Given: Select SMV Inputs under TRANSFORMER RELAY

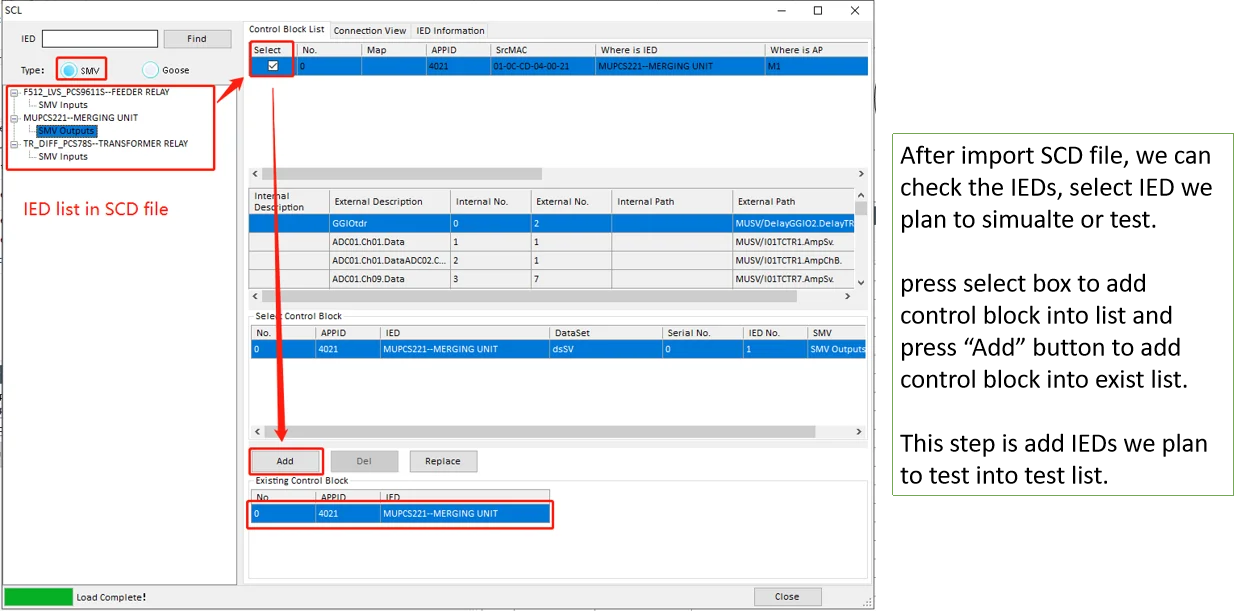Looking at the screenshot, I should 63,157.
